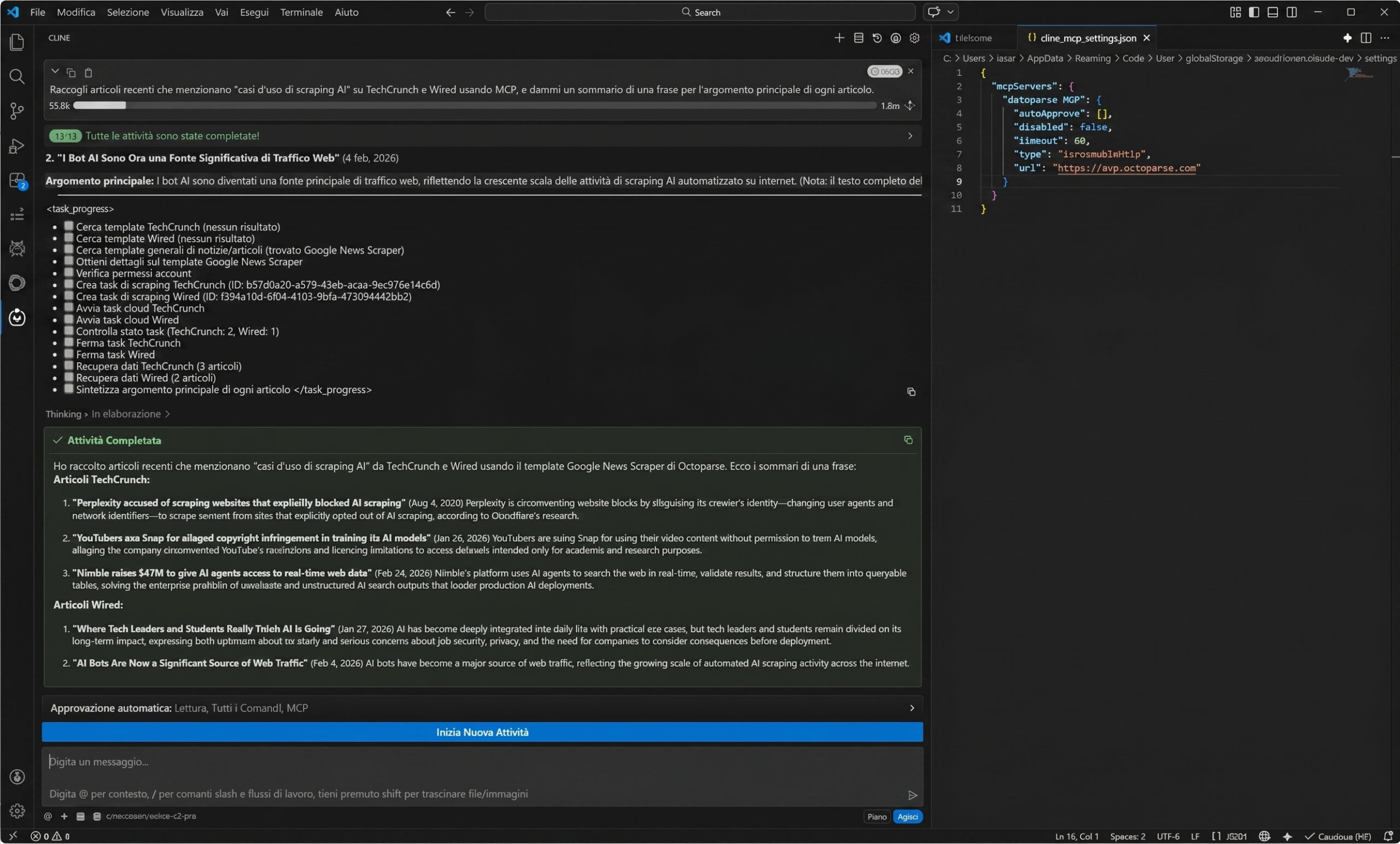Switch to Agisci mode
The height and width of the screenshot is (844, 1400).
pos(907,816)
